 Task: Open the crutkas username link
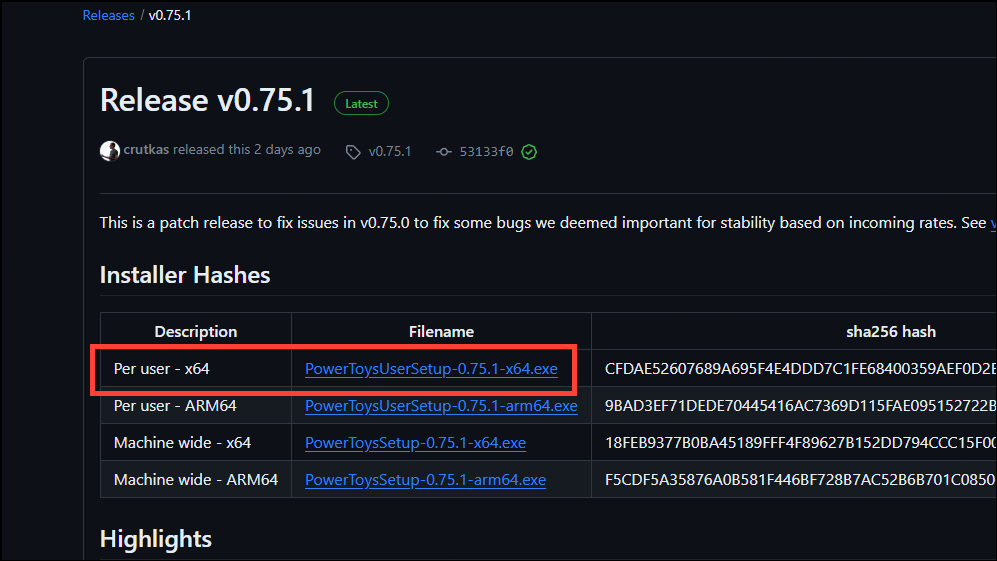coord(146,150)
